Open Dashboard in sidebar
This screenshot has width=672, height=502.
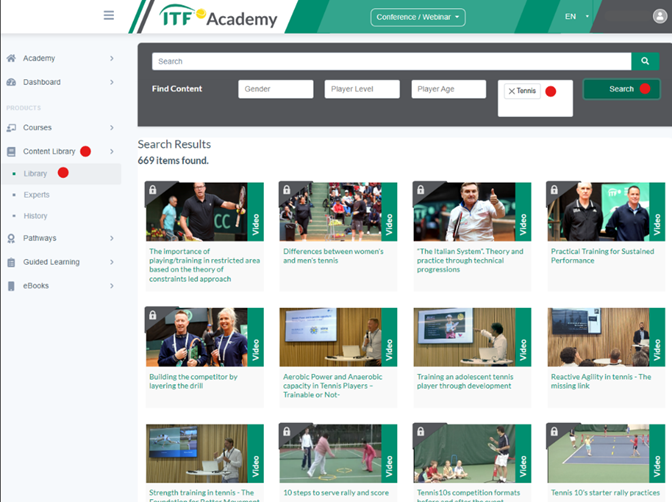pyautogui.click(x=42, y=82)
